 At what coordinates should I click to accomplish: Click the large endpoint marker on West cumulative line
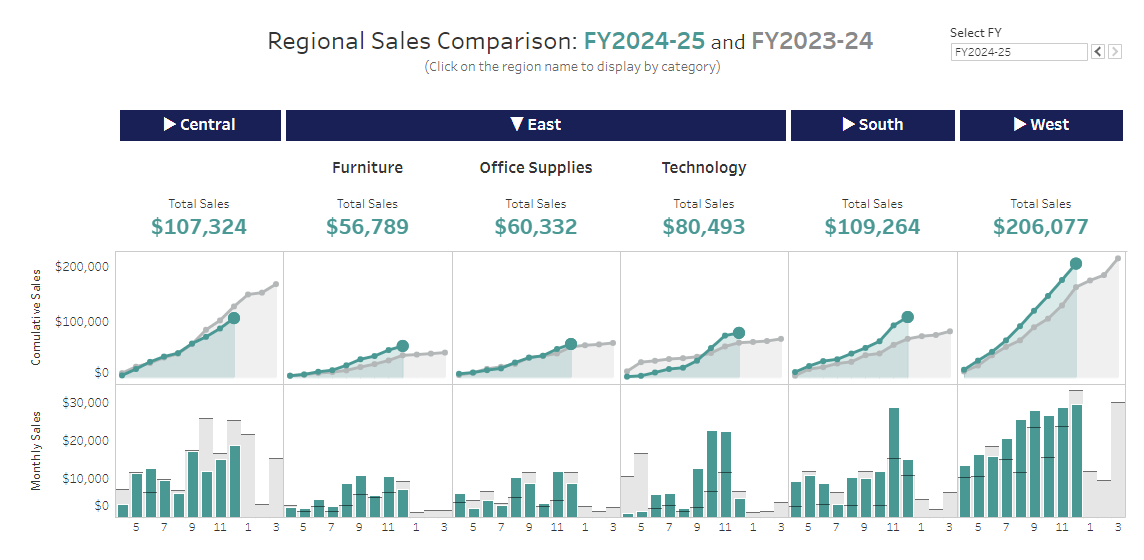point(1076,264)
